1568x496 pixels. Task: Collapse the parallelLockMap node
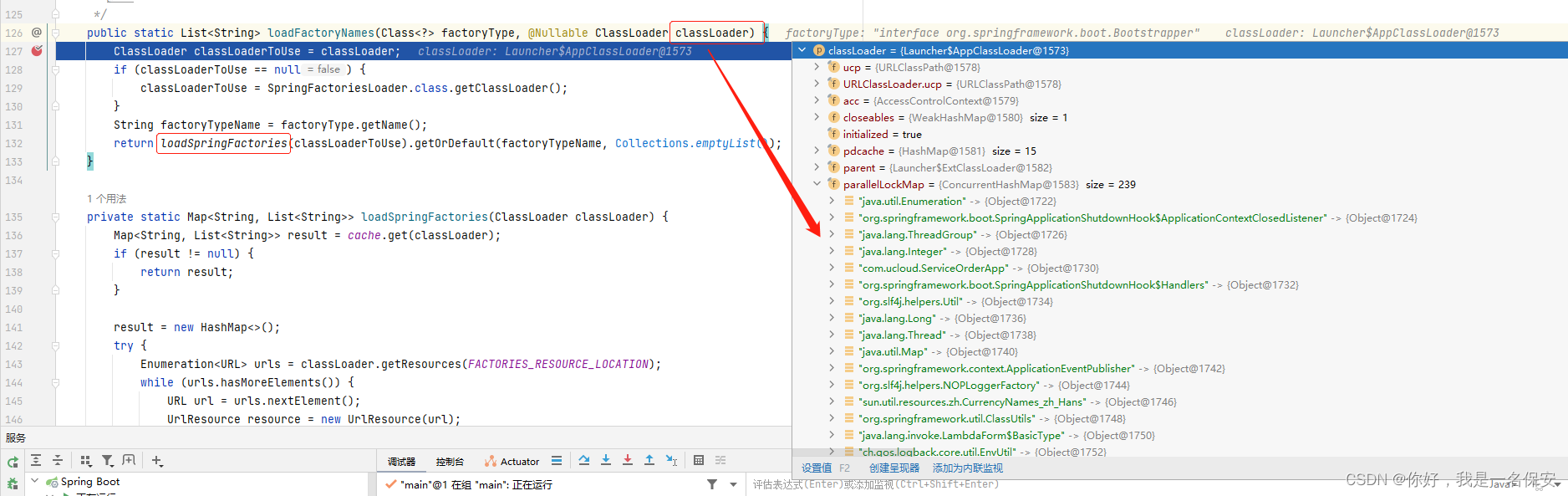[x=817, y=184]
